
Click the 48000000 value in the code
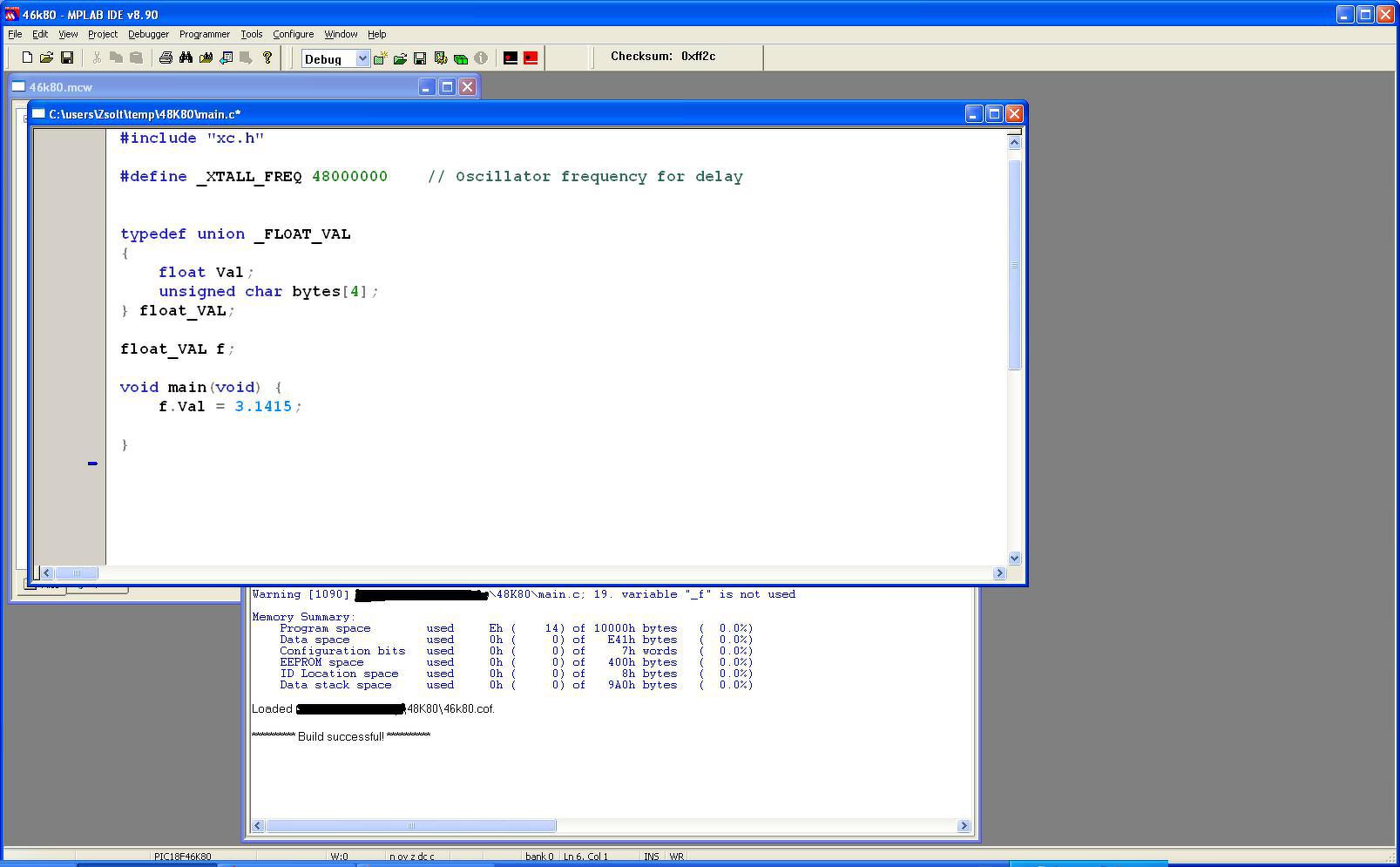coord(349,177)
